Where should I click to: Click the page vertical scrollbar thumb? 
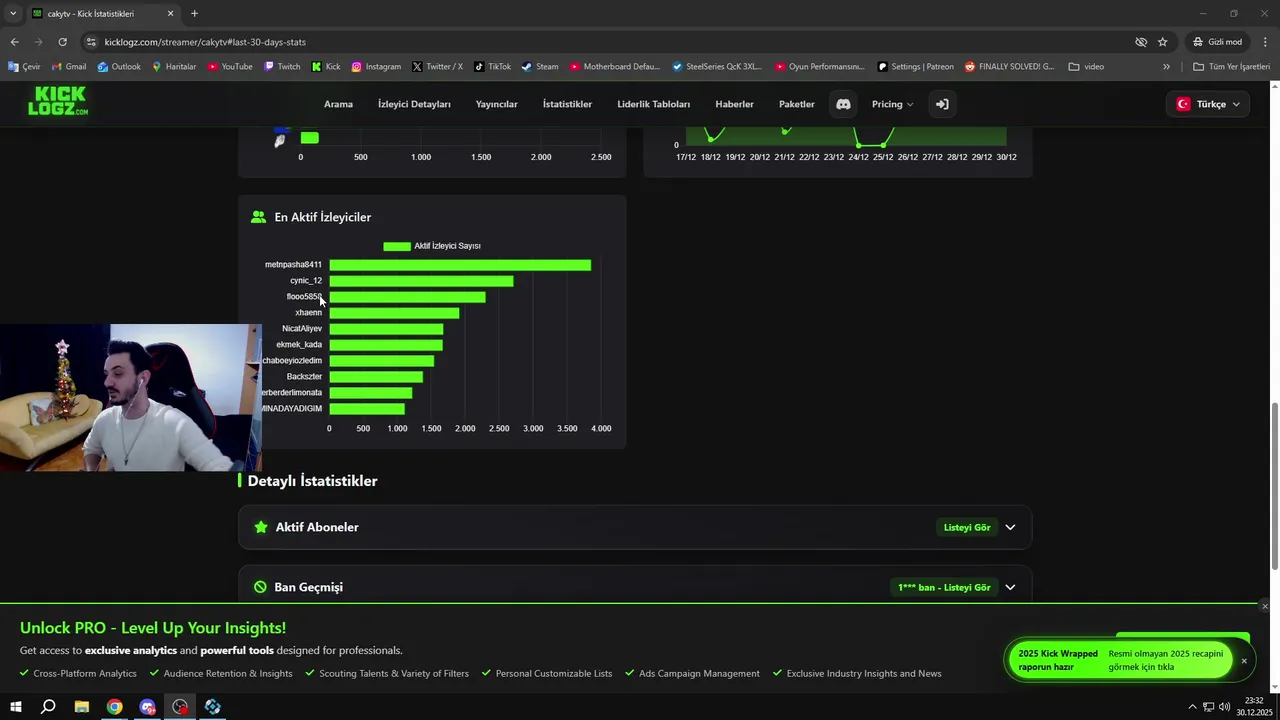coord(1274,485)
